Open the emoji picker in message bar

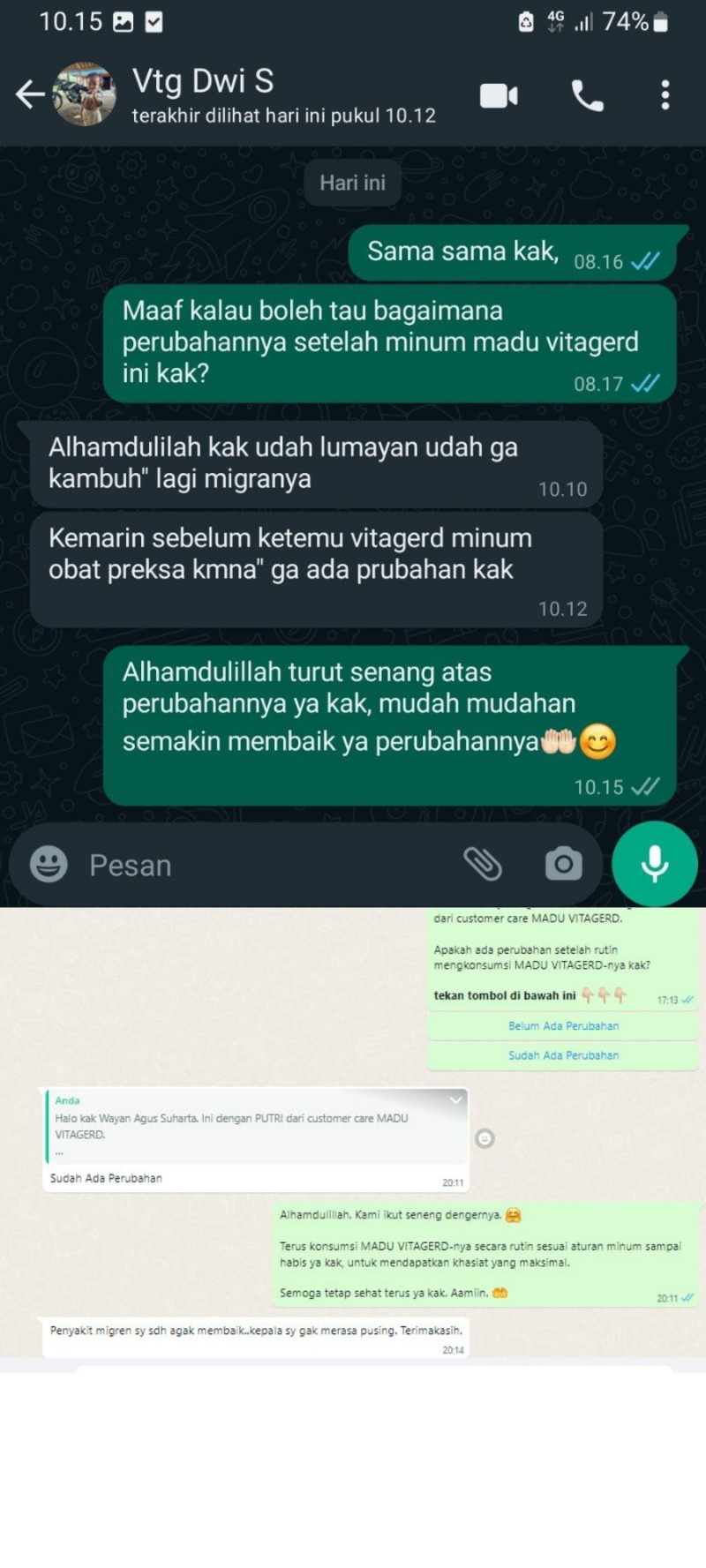pos(49,864)
